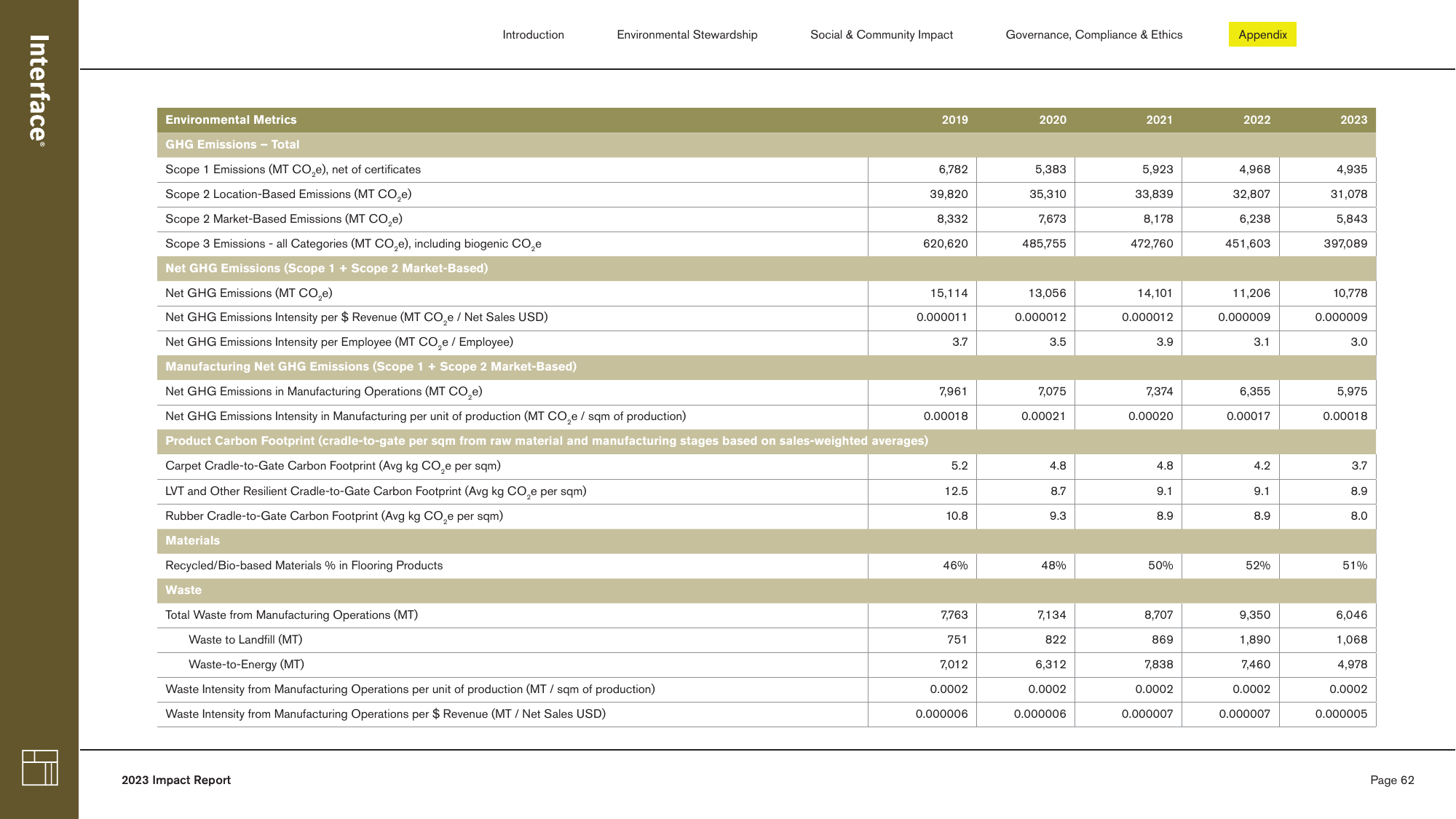
Task: Click the Waste section heading
Action: coord(183,590)
